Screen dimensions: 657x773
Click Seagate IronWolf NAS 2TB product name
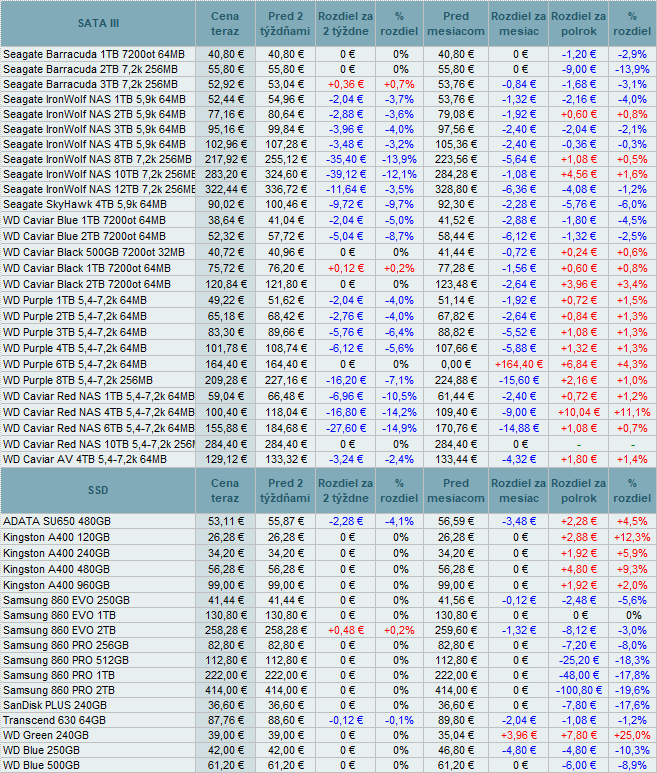(x=94, y=114)
